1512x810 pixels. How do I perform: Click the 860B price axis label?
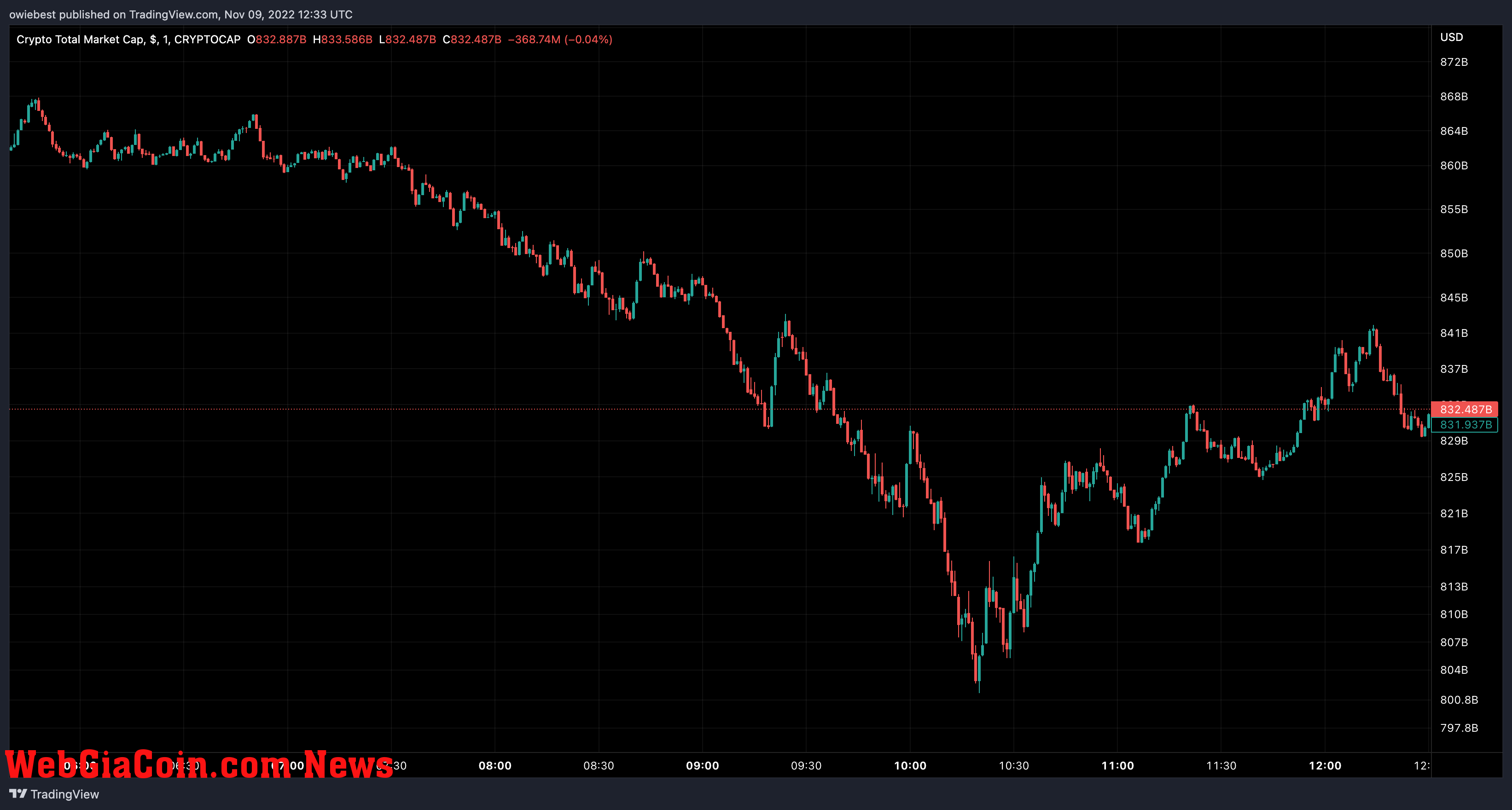1454,165
